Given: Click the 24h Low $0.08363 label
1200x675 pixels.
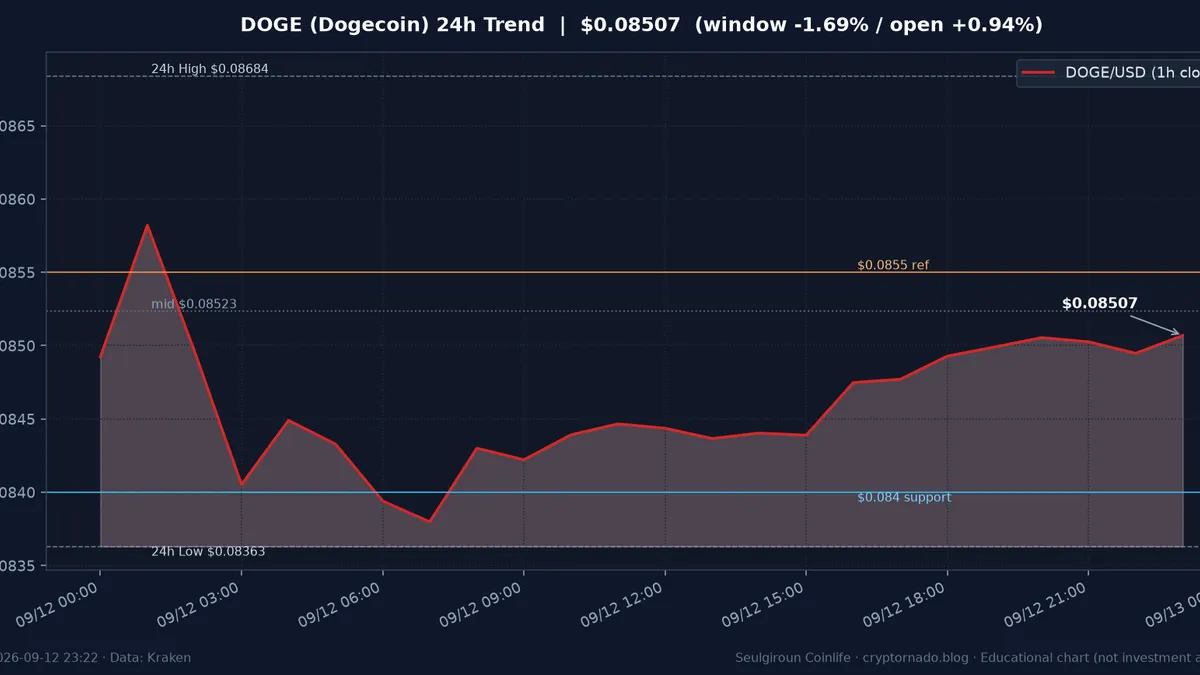Looking at the screenshot, I should 208,552.
